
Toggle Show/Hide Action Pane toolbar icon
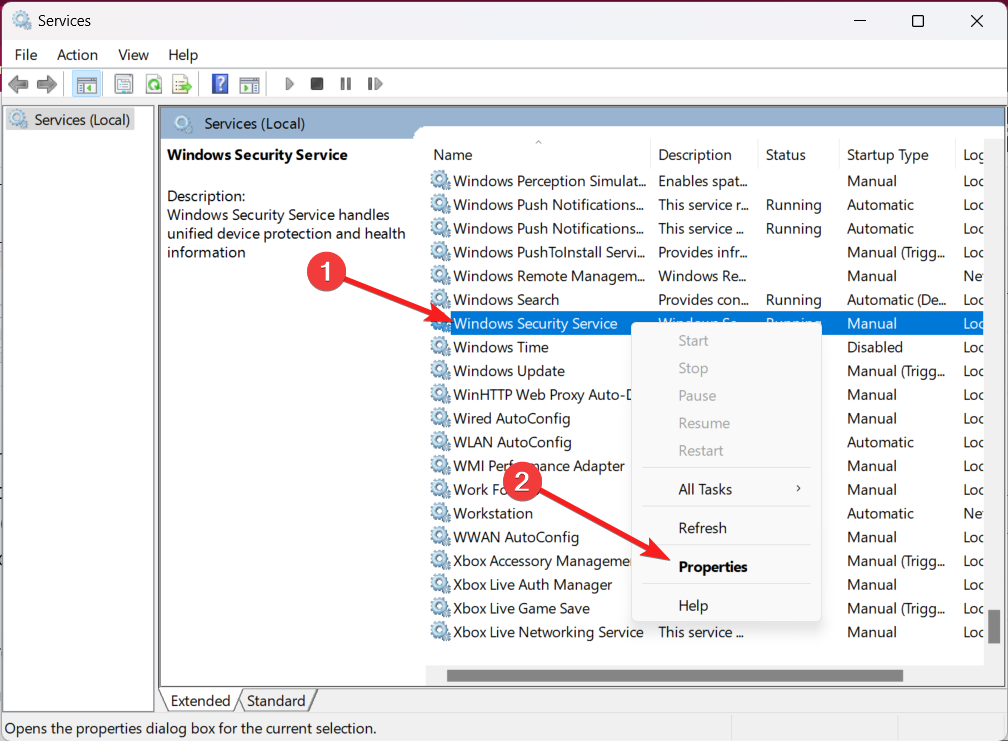pos(249,84)
